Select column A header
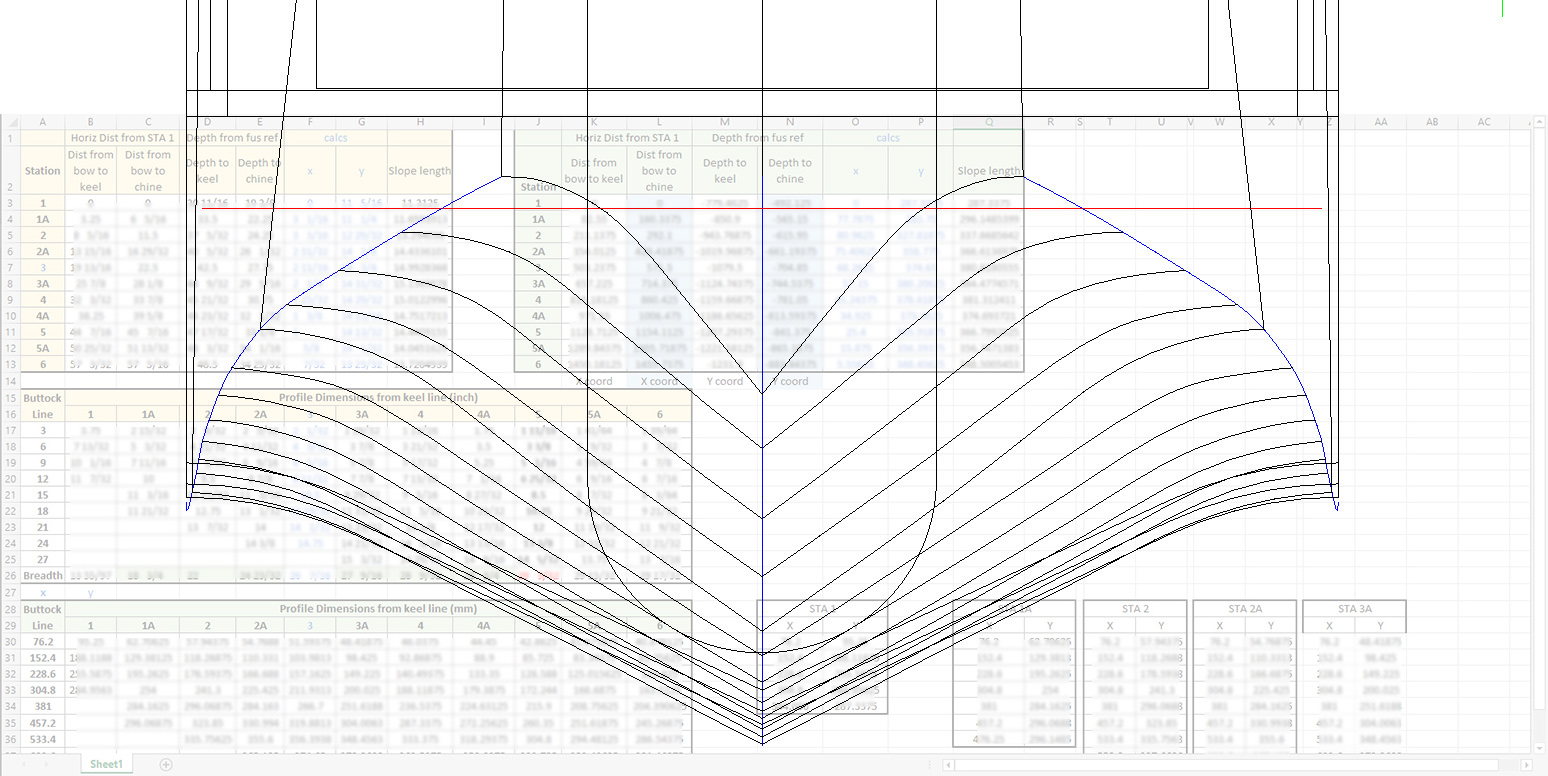This screenshot has height=776, width=1548. point(43,122)
